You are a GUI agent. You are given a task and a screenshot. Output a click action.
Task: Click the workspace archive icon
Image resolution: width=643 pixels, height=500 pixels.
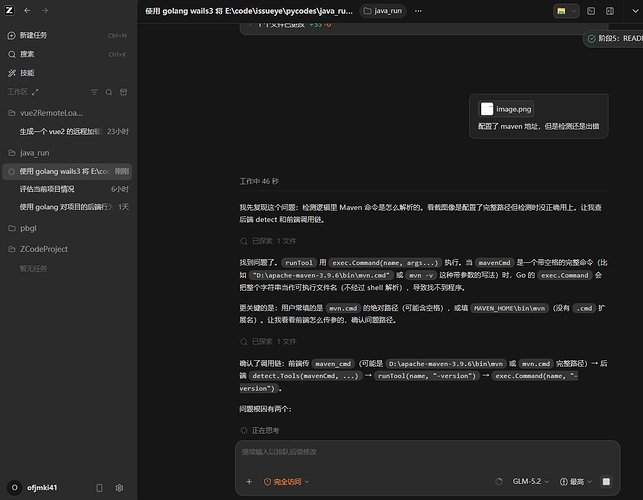pos(123,92)
